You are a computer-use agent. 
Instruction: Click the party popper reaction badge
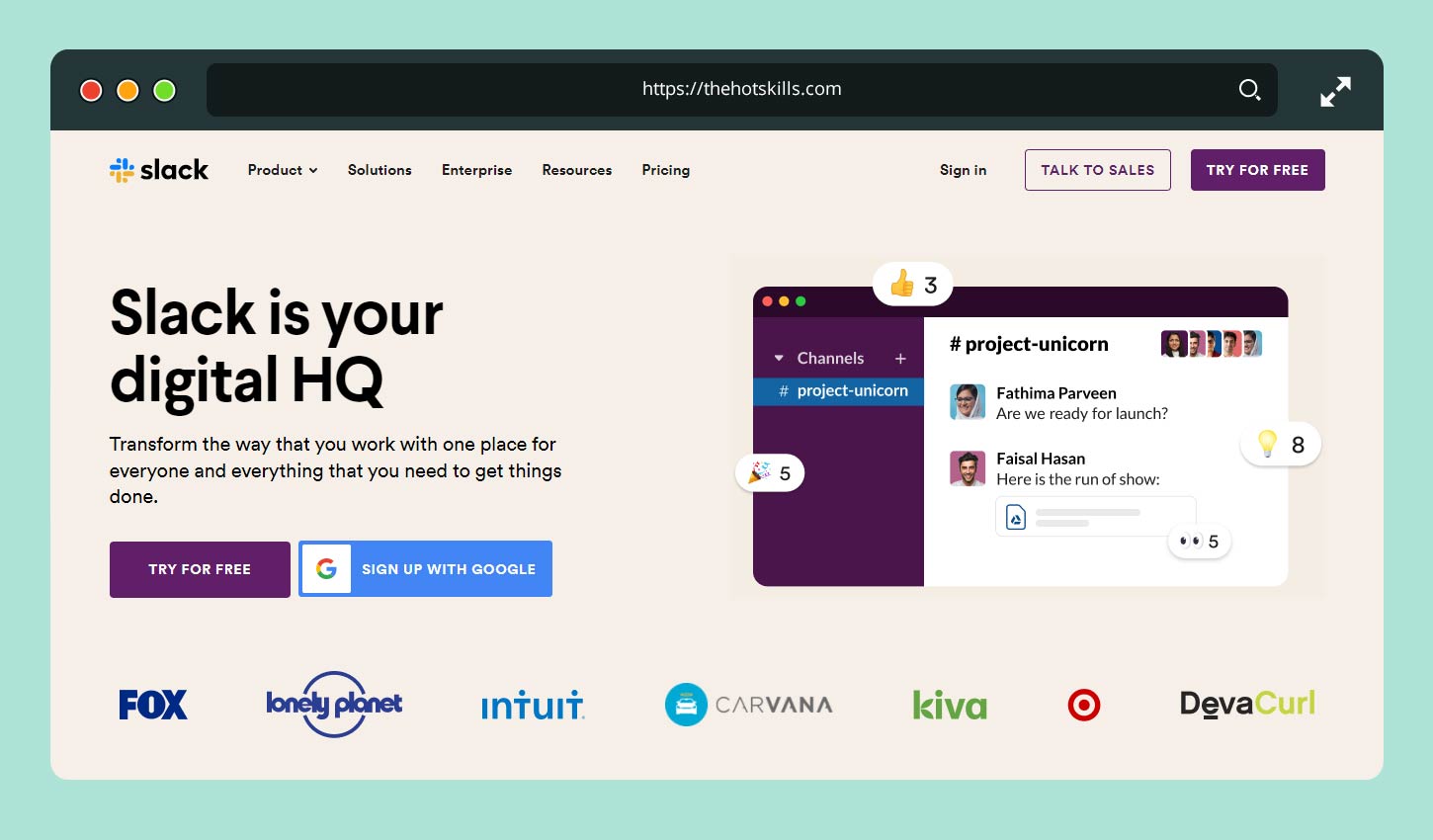click(770, 473)
